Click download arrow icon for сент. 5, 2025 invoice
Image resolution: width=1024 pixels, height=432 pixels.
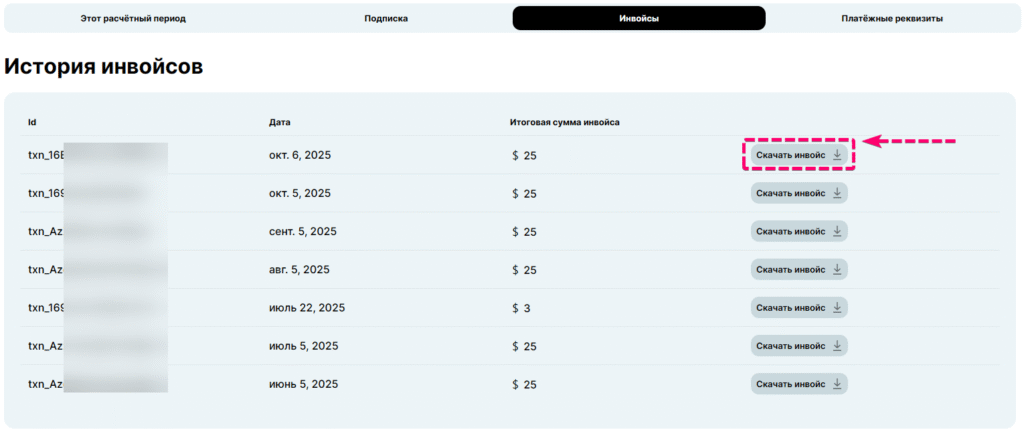837,231
